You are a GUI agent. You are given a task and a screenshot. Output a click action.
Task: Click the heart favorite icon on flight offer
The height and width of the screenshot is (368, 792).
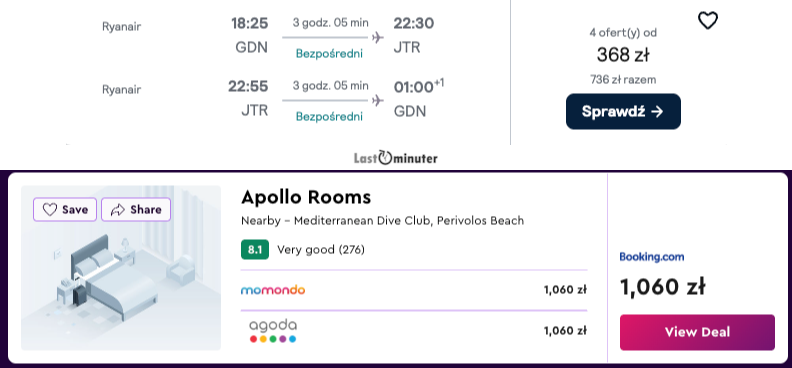click(708, 21)
